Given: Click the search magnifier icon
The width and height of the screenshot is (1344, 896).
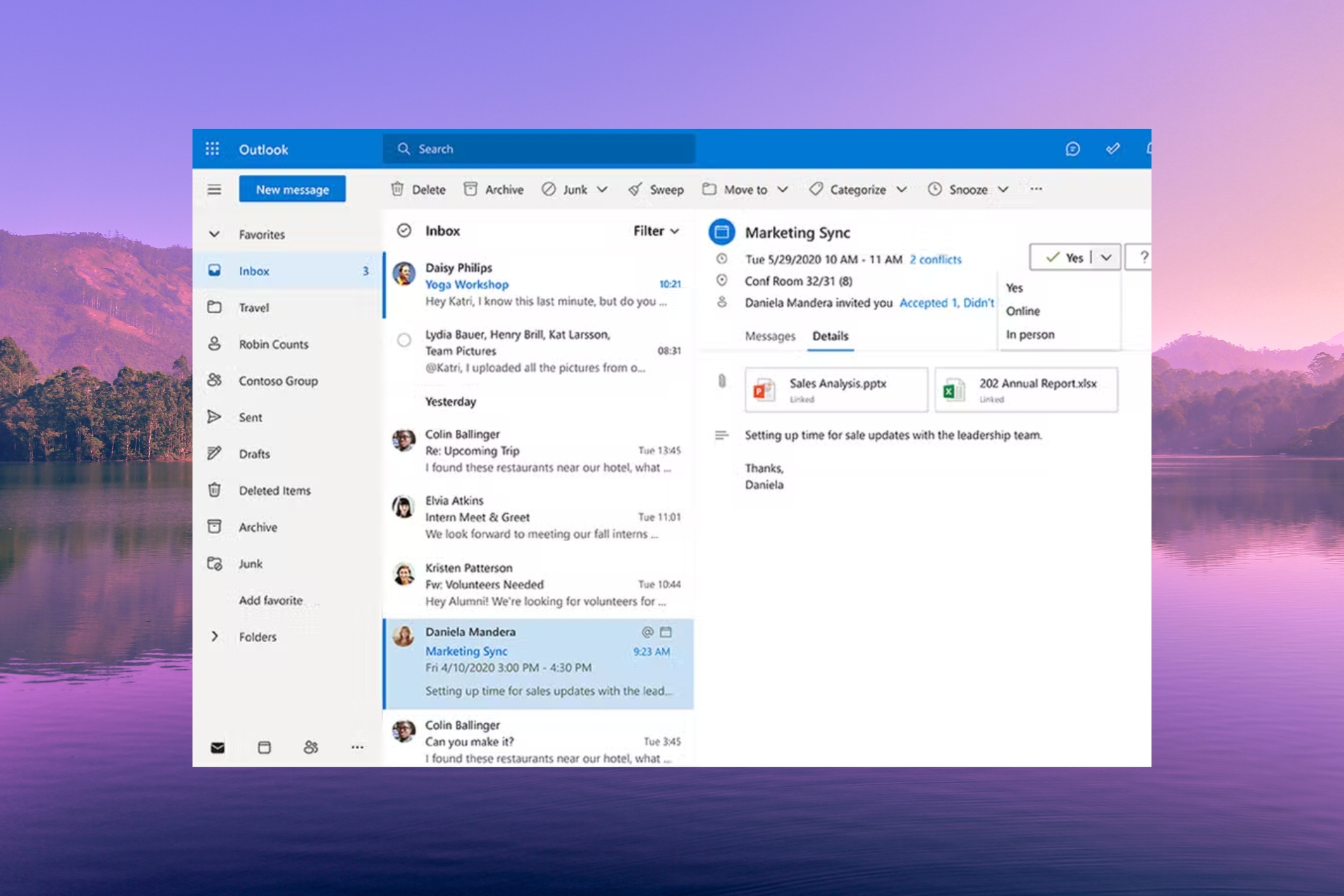Looking at the screenshot, I should (404, 149).
